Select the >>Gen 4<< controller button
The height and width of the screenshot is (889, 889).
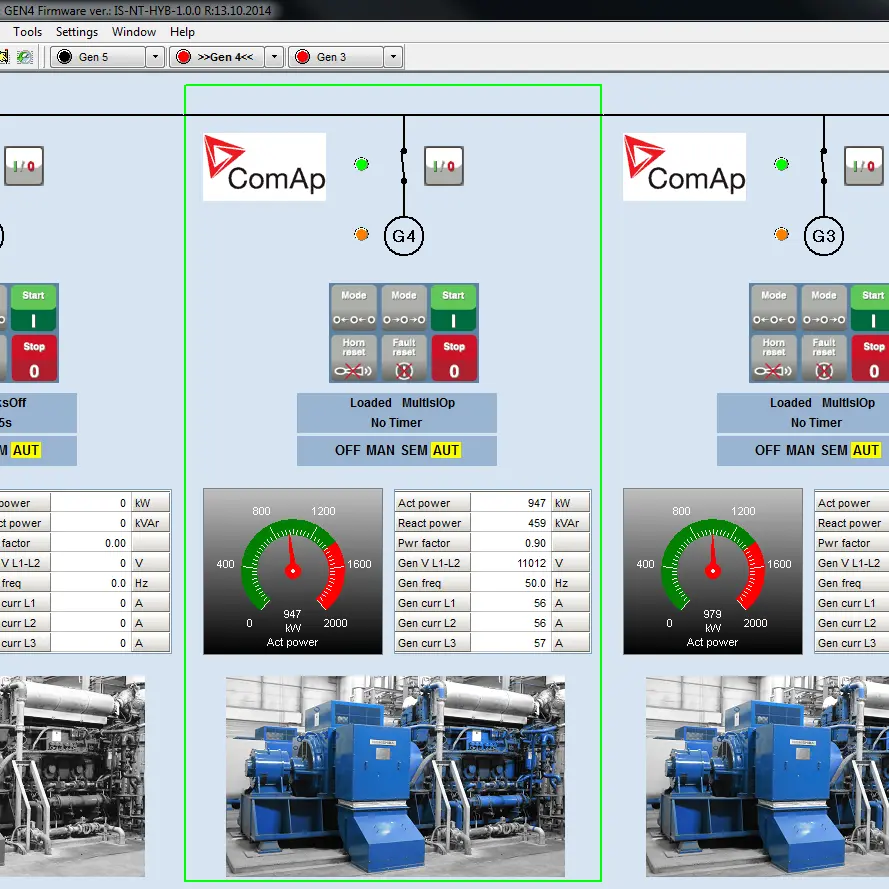(x=217, y=57)
